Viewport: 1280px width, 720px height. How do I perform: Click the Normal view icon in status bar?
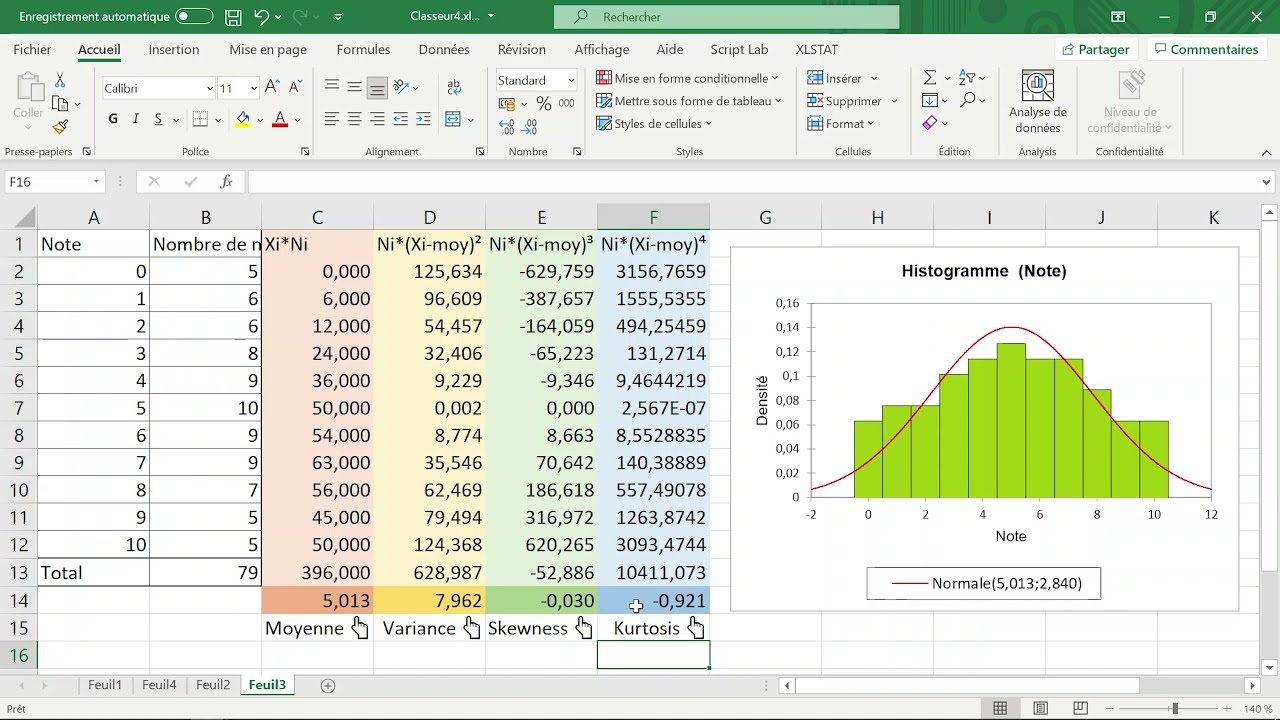[1000, 709]
